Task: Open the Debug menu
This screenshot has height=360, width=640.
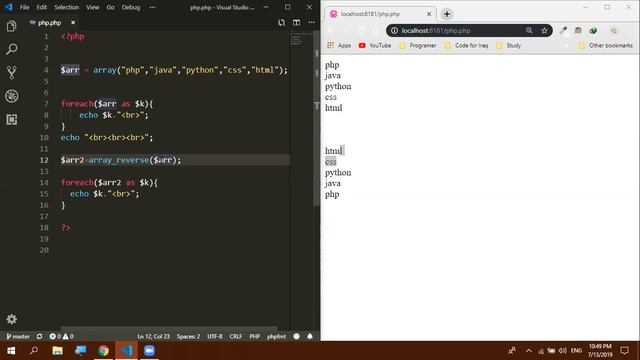Action: (x=131, y=7)
